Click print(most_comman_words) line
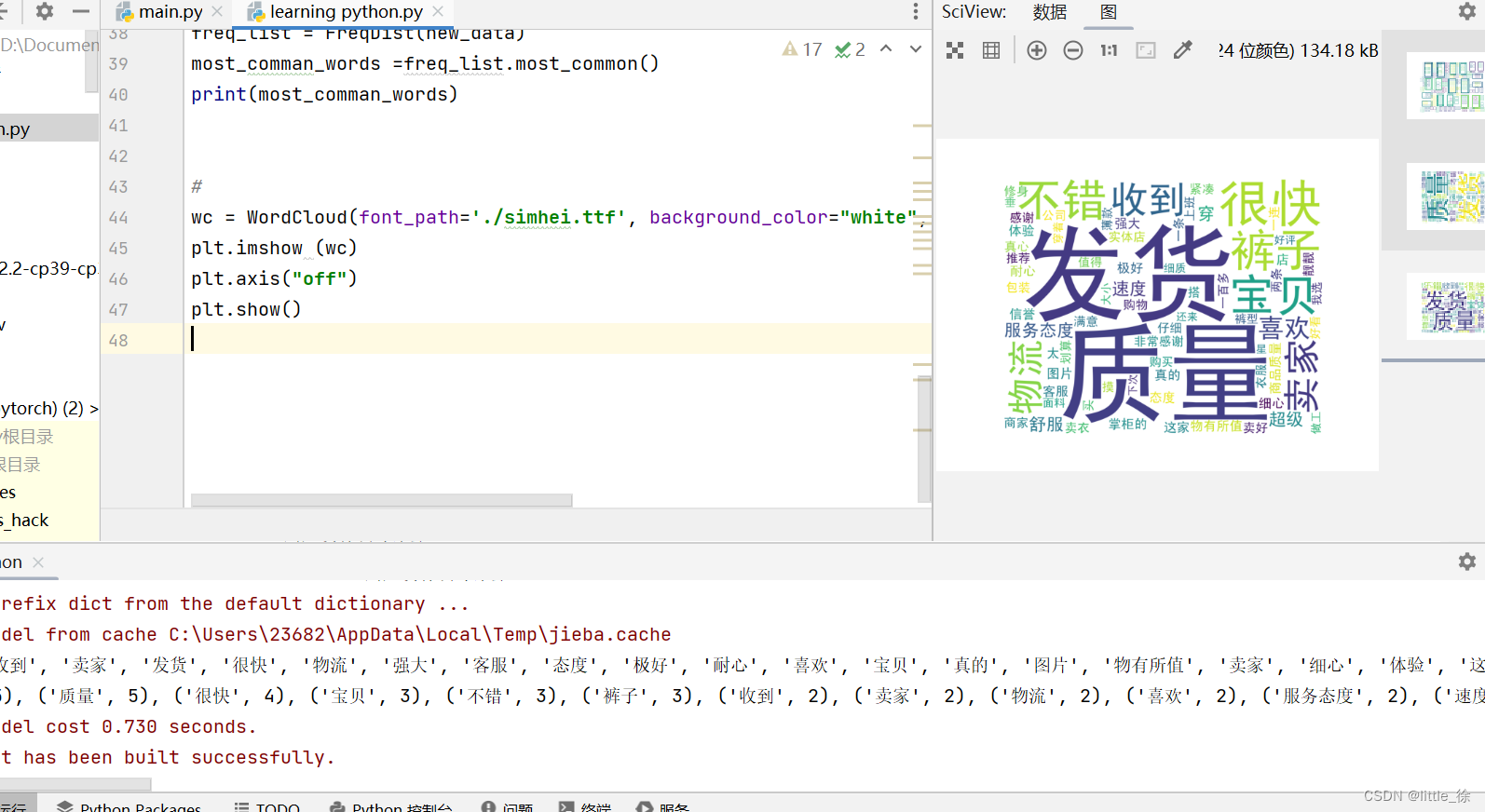Screen dimensions: 1485x812 pos(324,94)
